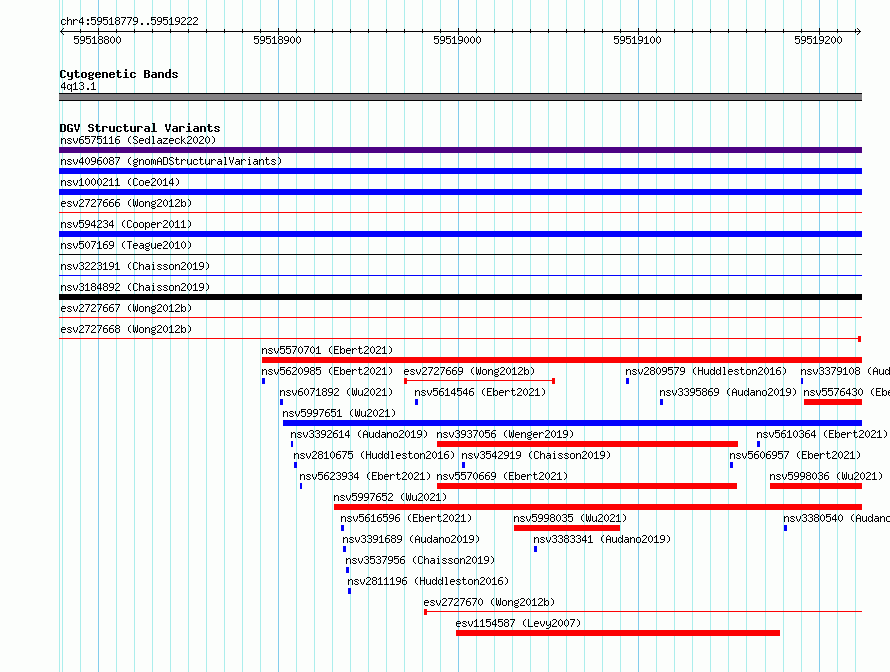This screenshot has height=672, width=890.
Task: Click the chr4:59518779..59519222 coordinate range text
Action: [x=129, y=22]
